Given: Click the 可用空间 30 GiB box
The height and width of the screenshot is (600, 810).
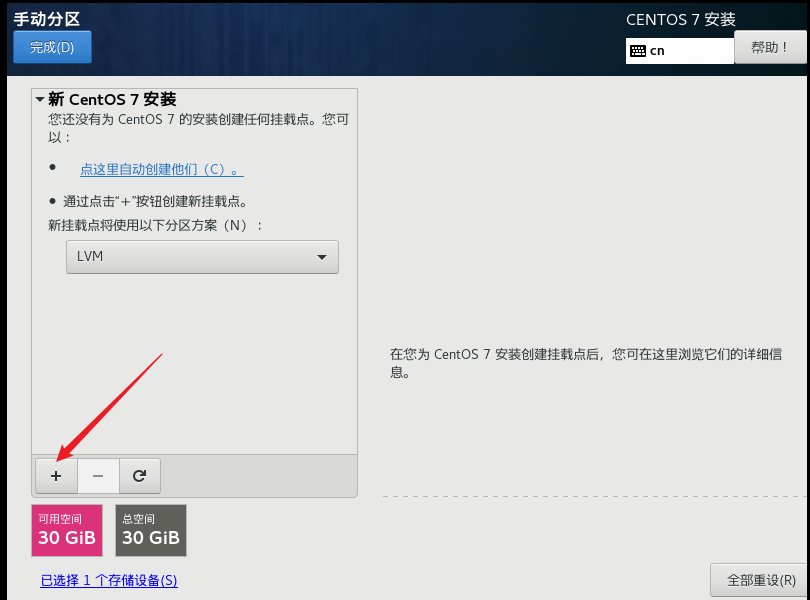Looking at the screenshot, I should coord(67,531).
